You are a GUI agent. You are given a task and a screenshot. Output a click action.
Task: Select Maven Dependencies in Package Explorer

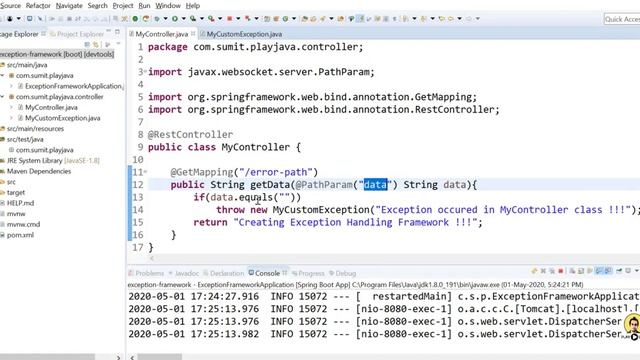(x=39, y=171)
